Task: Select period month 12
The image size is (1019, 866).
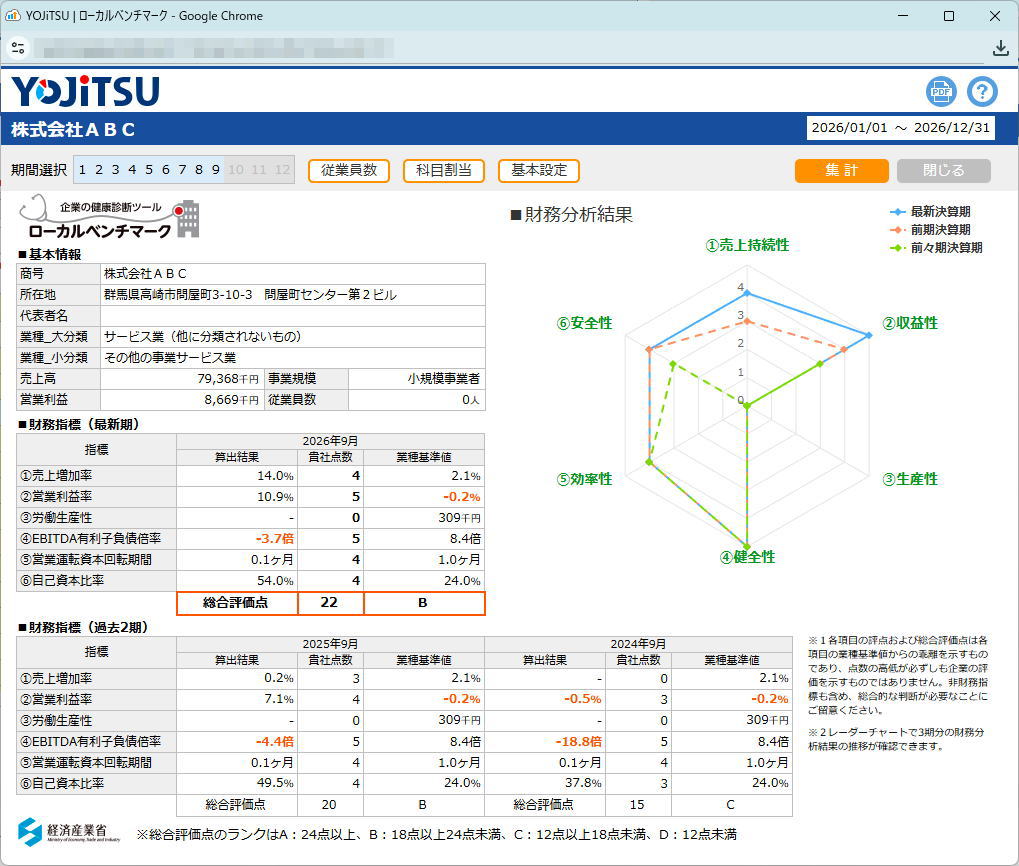Action: click(x=282, y=170)
